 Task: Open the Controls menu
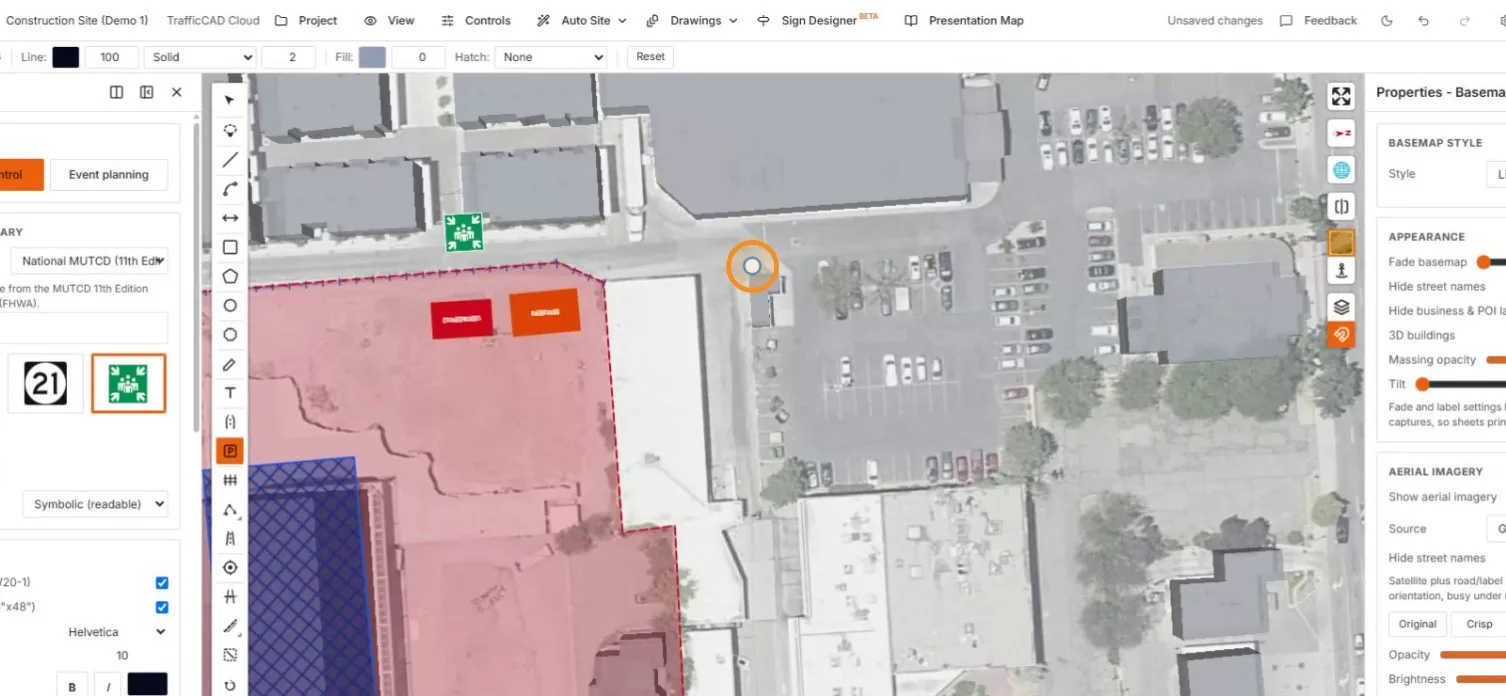coord(475,20)
